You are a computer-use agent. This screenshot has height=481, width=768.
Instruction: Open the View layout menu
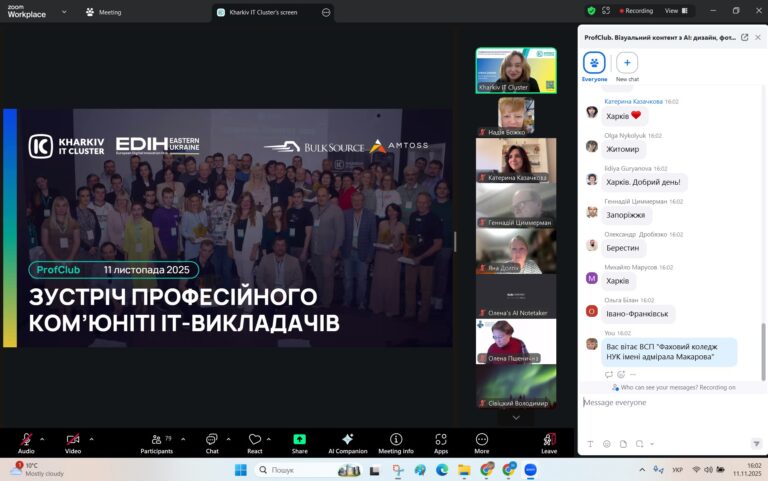pos(676,10)
